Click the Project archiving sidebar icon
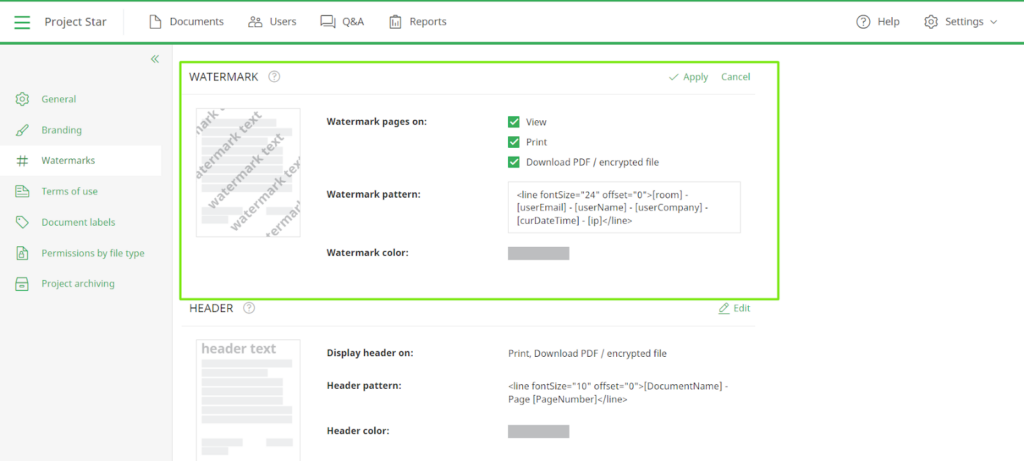 click(22, 284)
